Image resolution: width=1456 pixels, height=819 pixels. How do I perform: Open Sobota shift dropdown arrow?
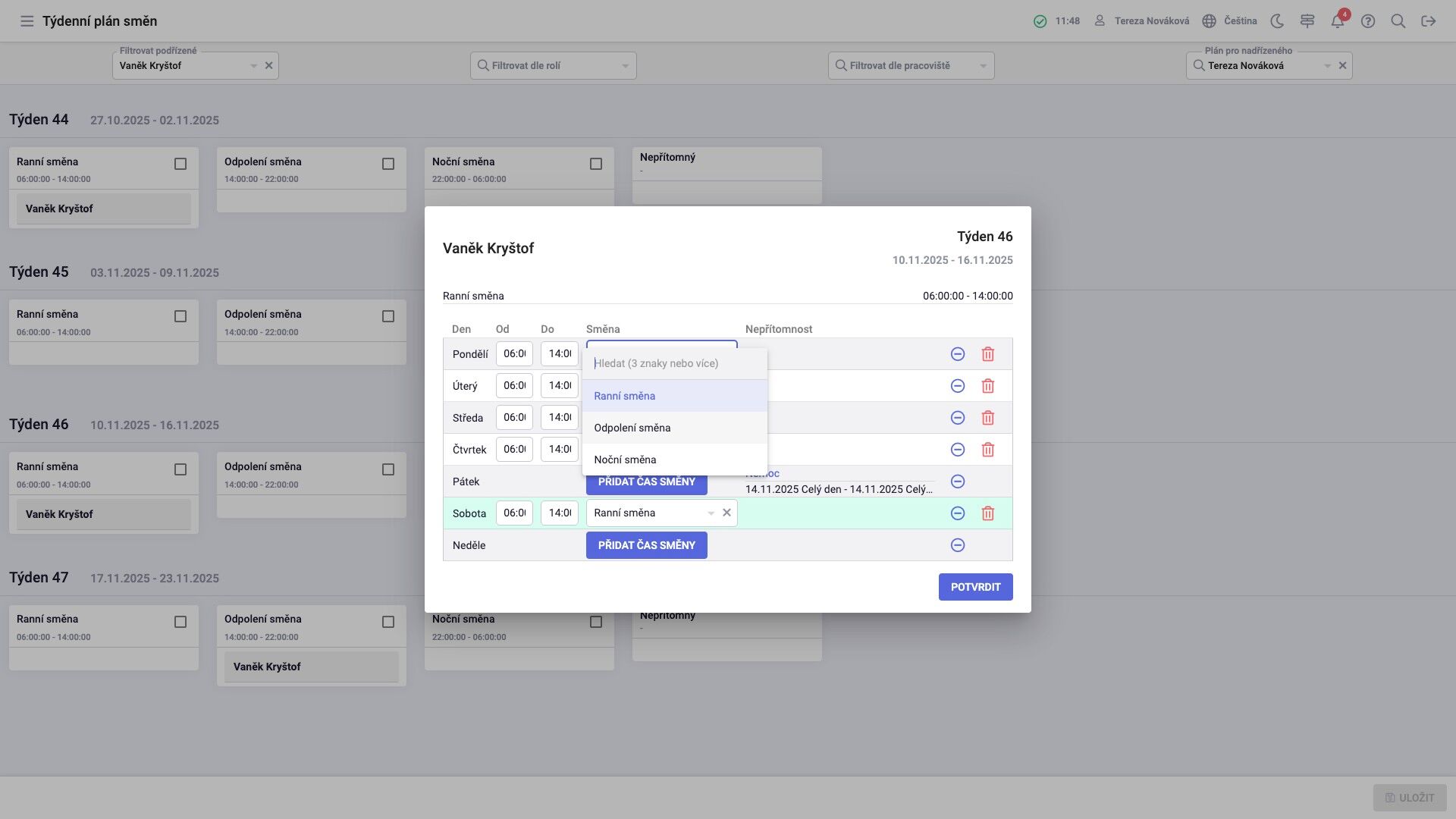pyautogui.click(x=711, y=513)
